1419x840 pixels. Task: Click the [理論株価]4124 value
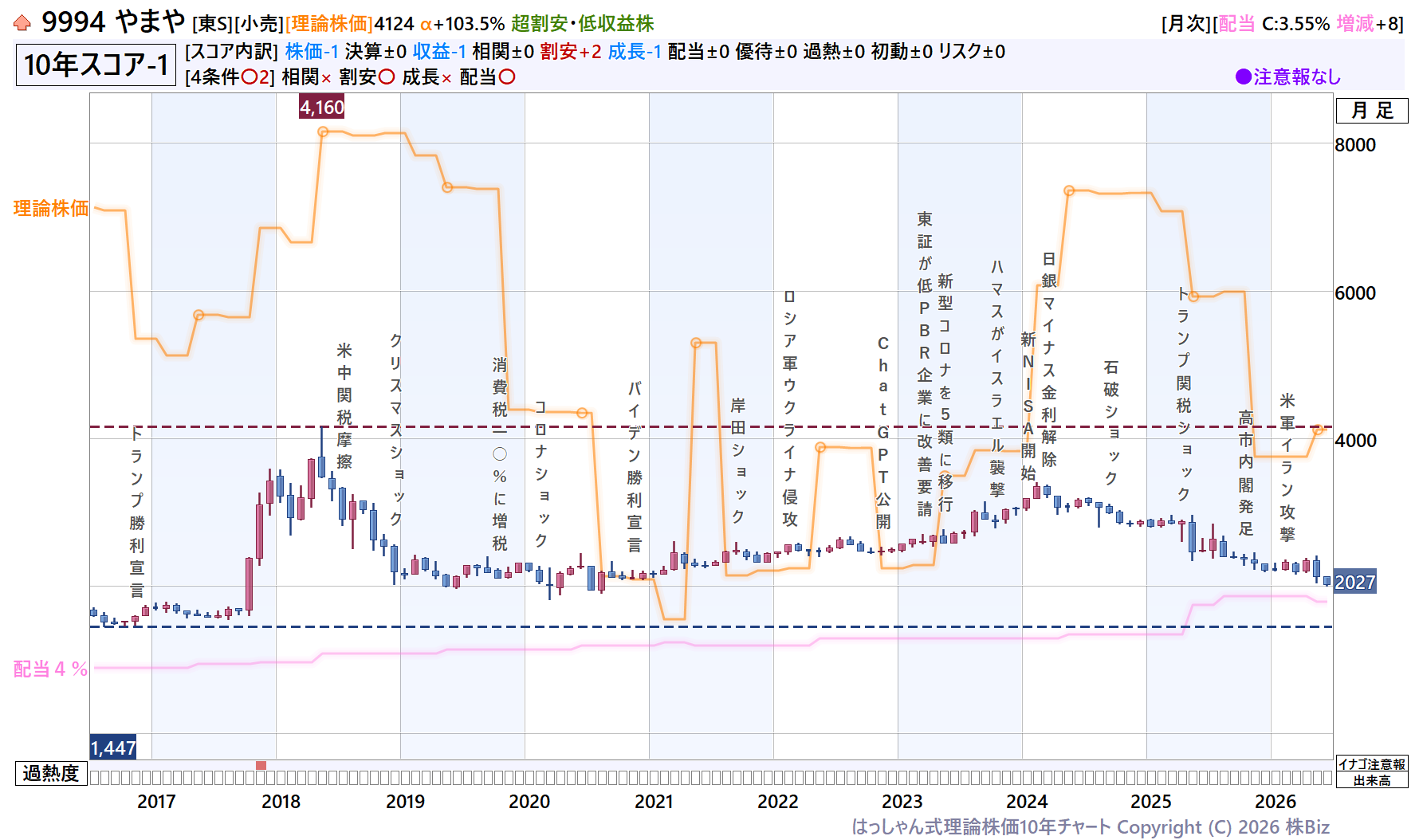(350, 24)
